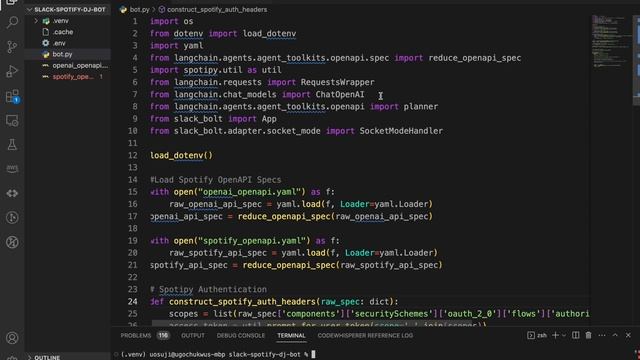Switch to the OUTPUT tab
The height and width of the screenshot is (360, 640).
tap(193, 335)
